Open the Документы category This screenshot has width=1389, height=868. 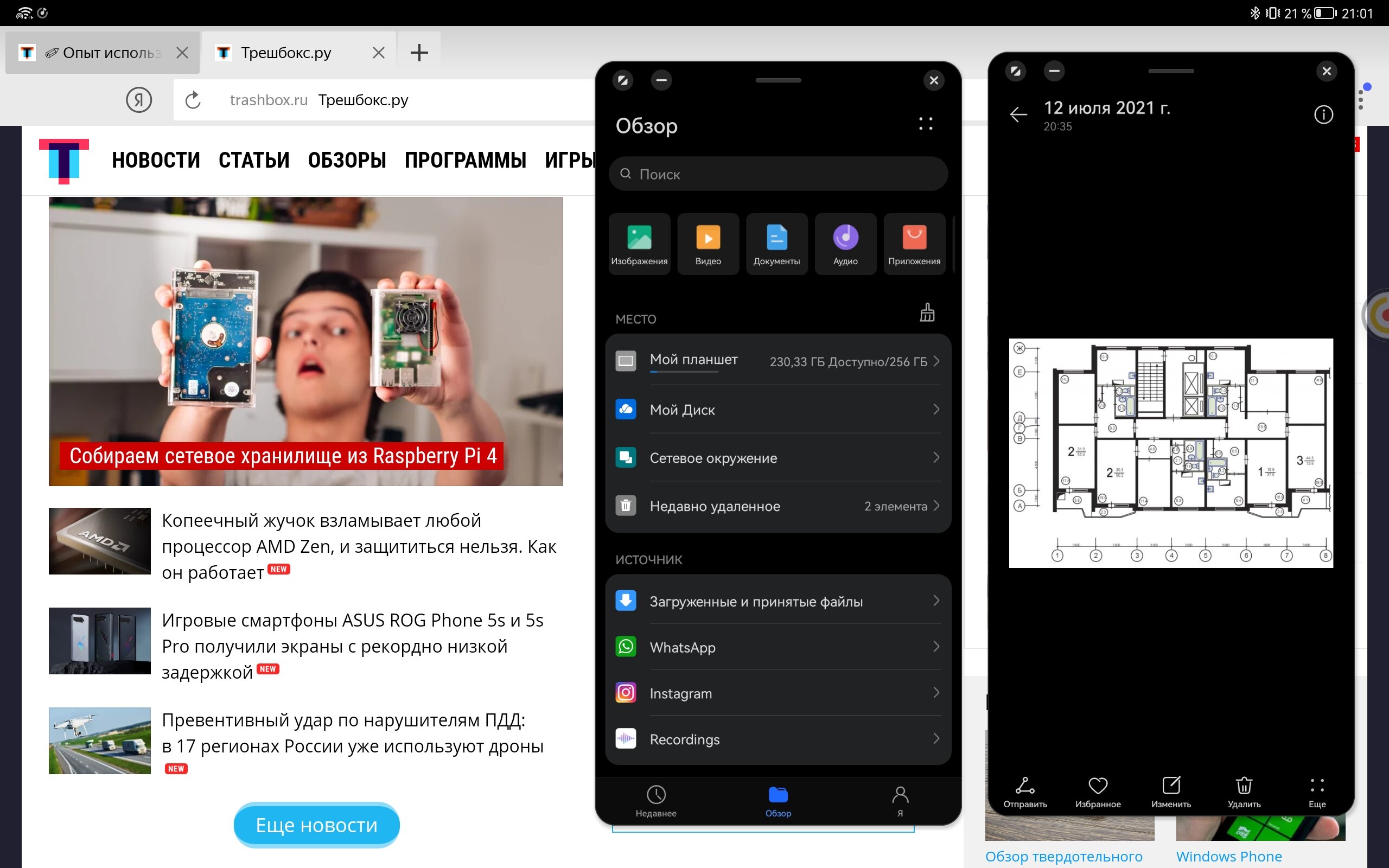click(x=776, y=244)
